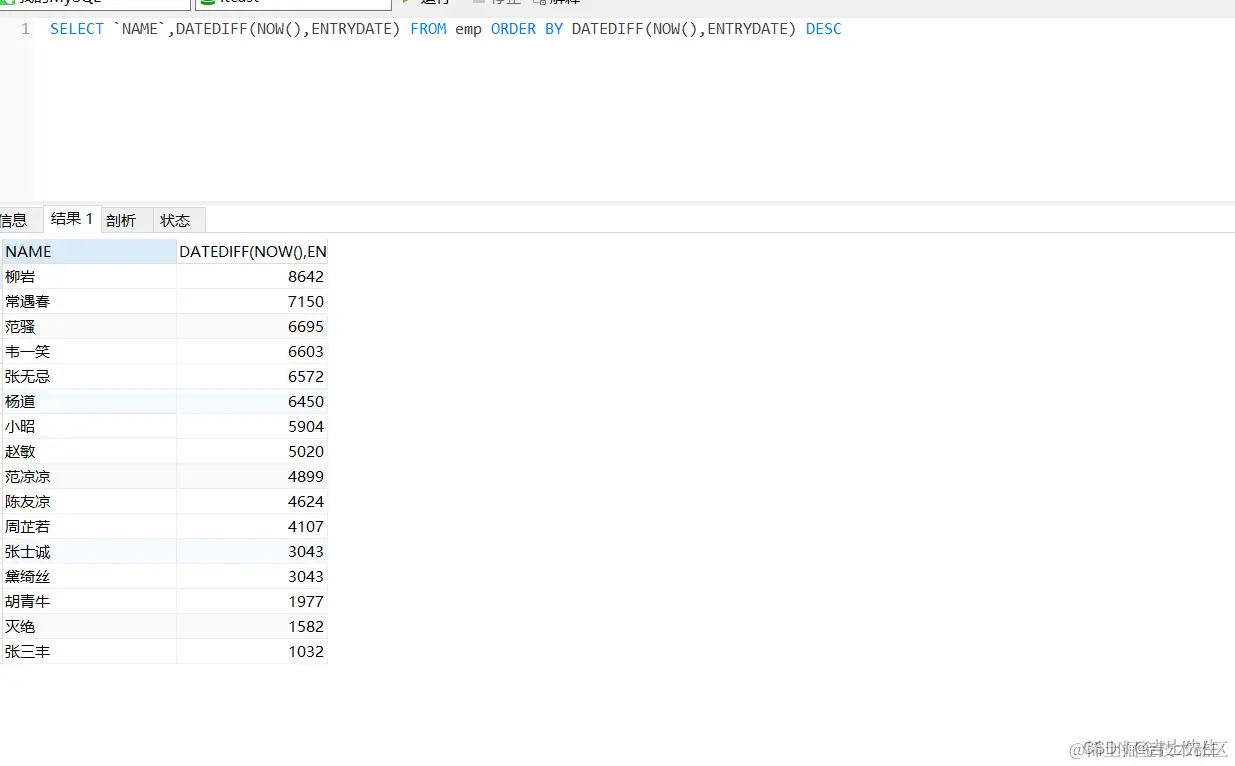1235x766 pixels.
Task: Click the value 6572 cell
Action: (252, 377)
